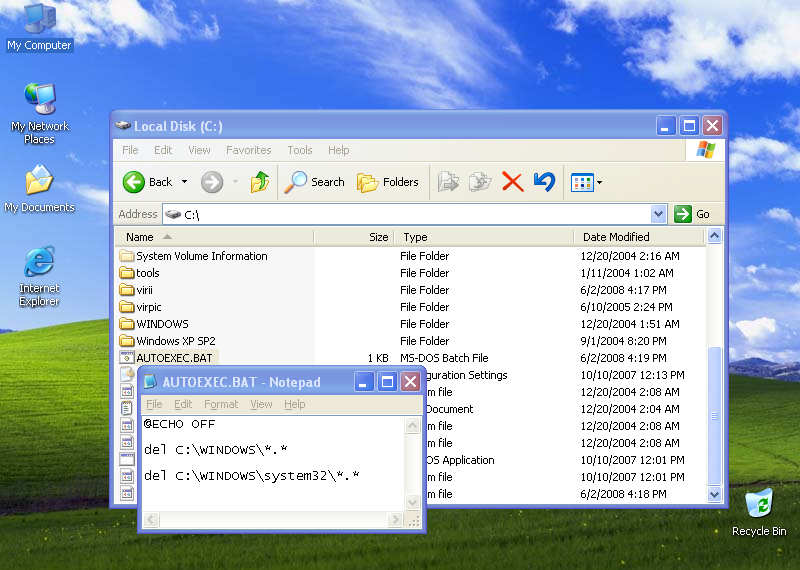Viewport: 800px width, 570px height.
Task: Maximize the Local Disk (C:) window
Action: pos(689,126)
